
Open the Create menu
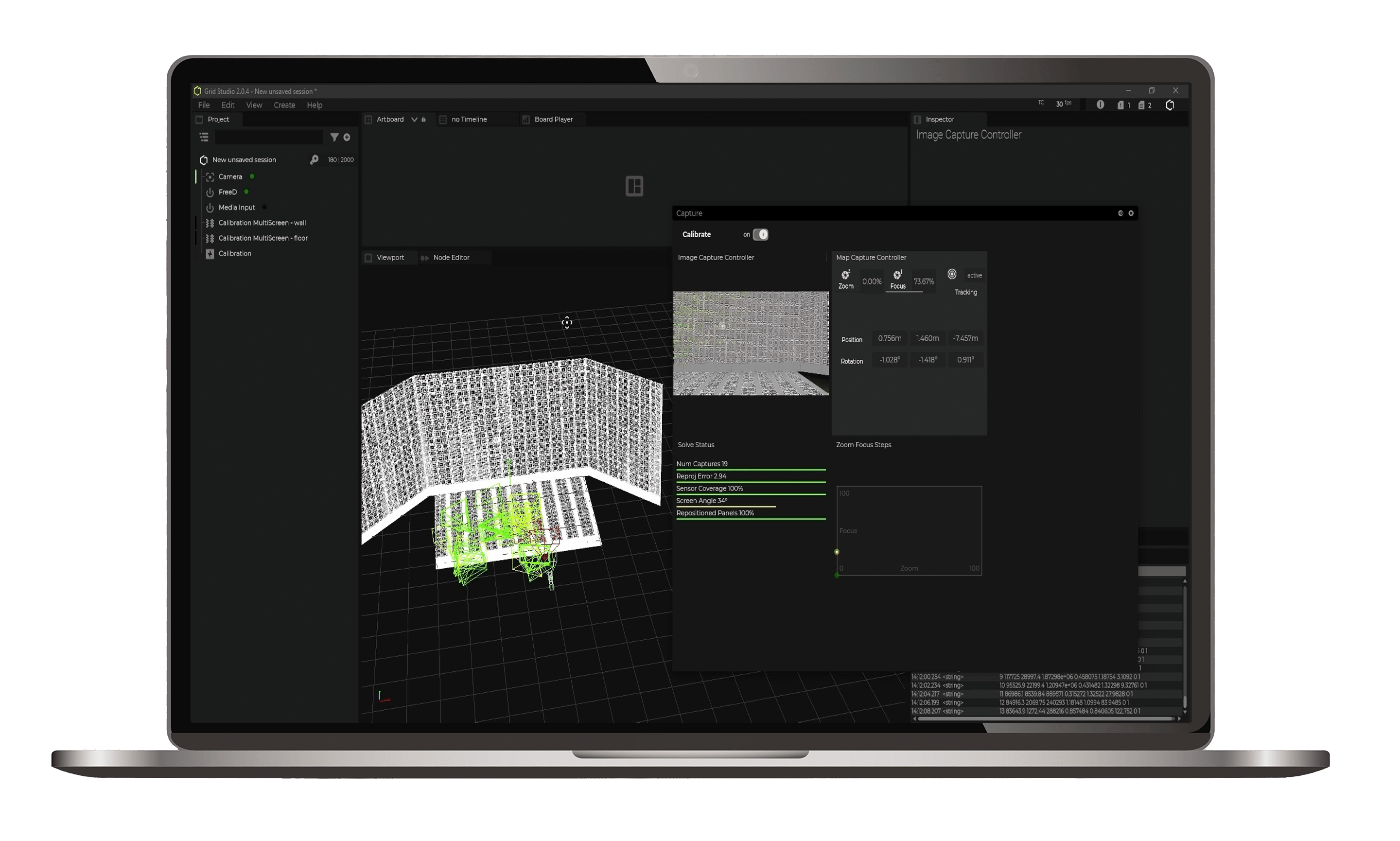coord(284,105)
